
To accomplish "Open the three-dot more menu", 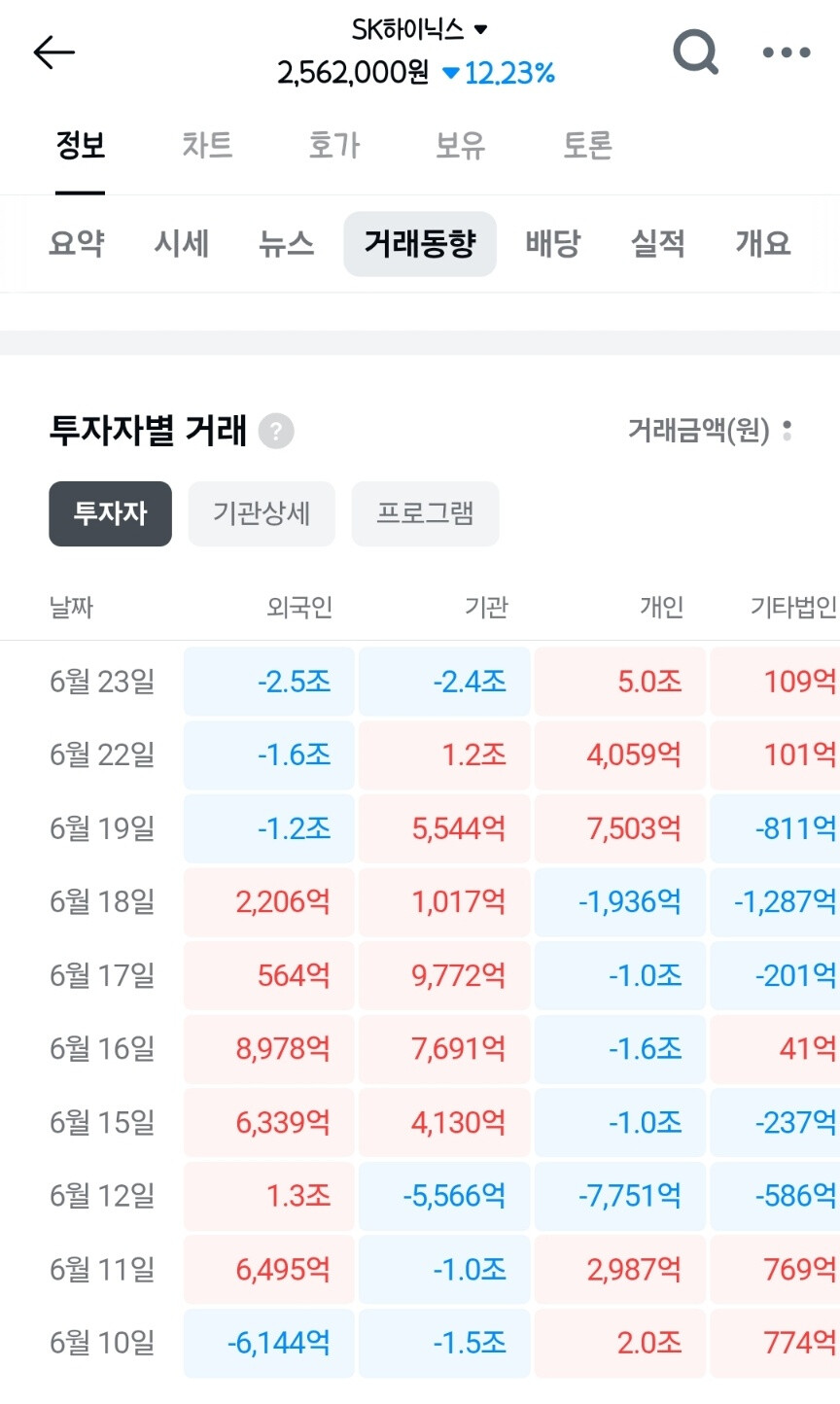I will coord(787,53).
